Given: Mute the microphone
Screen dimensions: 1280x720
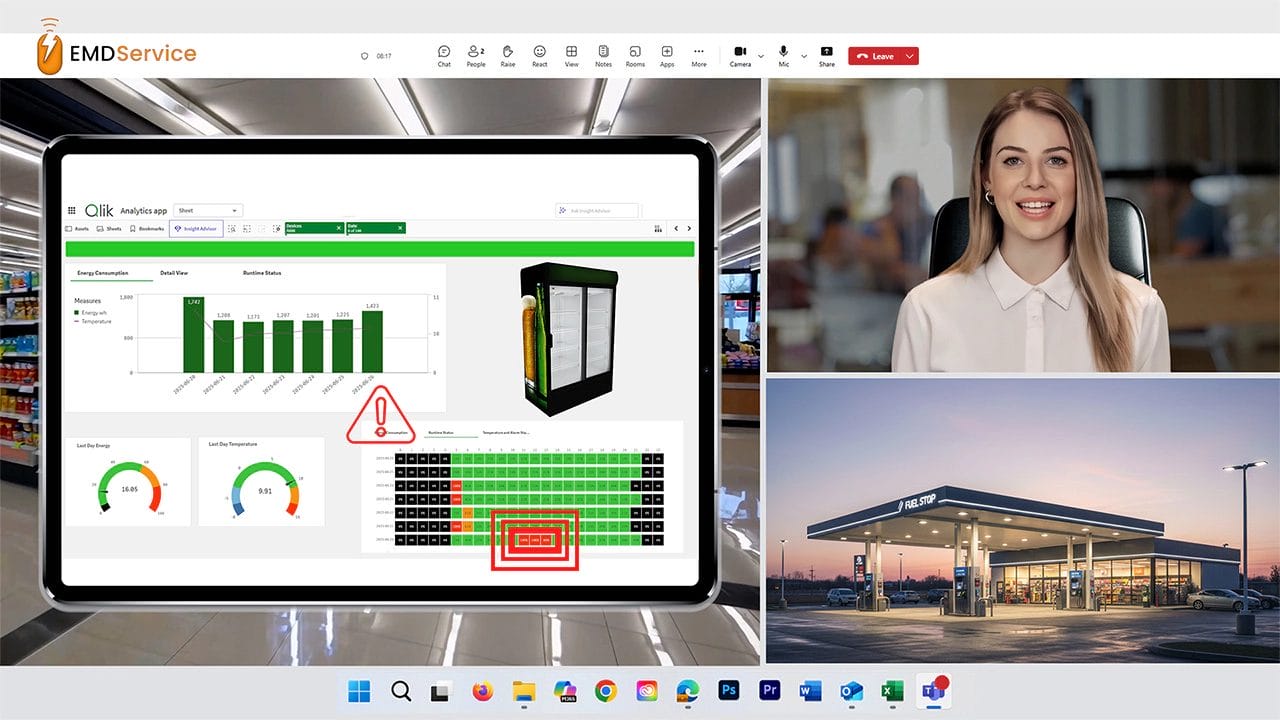Looking at the screenshot, I should (x=782, y=53).
